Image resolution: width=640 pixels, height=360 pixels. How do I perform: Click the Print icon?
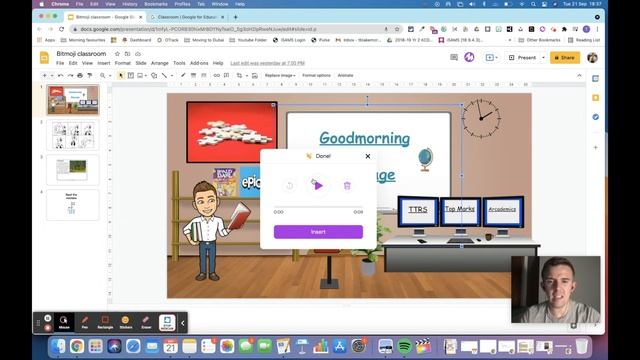point(80,76)
